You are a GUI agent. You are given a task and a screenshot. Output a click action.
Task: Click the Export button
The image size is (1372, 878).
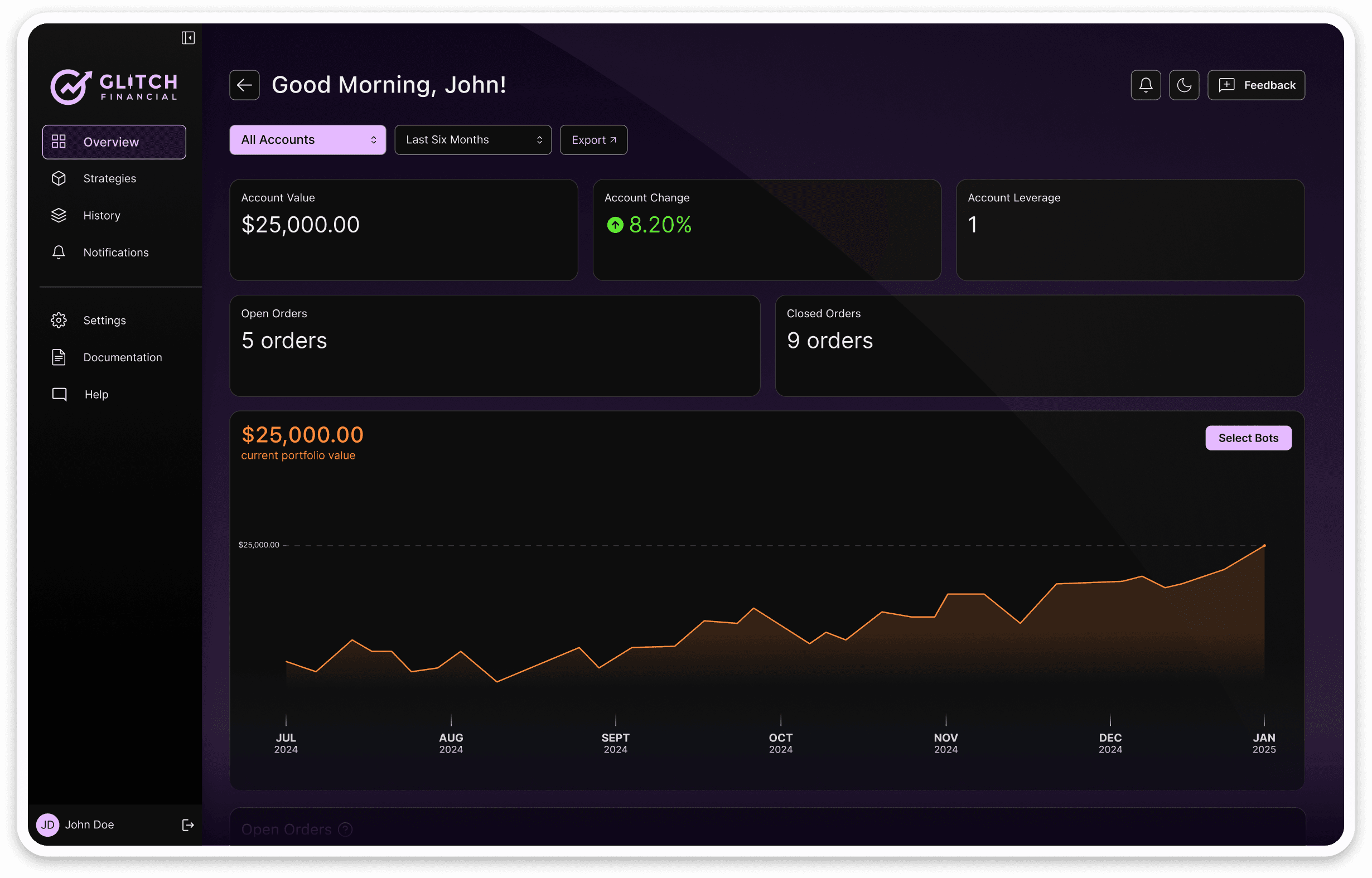(x=593, y=140)
